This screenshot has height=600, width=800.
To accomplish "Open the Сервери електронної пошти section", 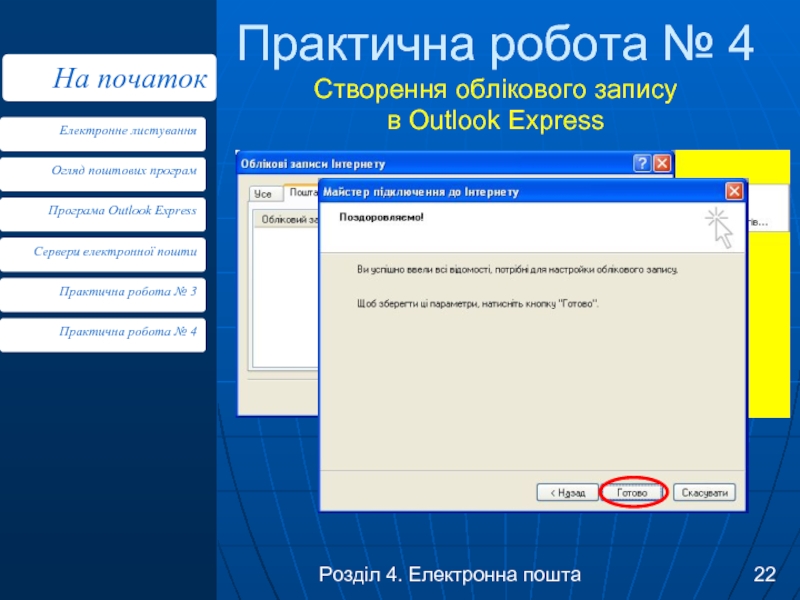I will (103, 255).
